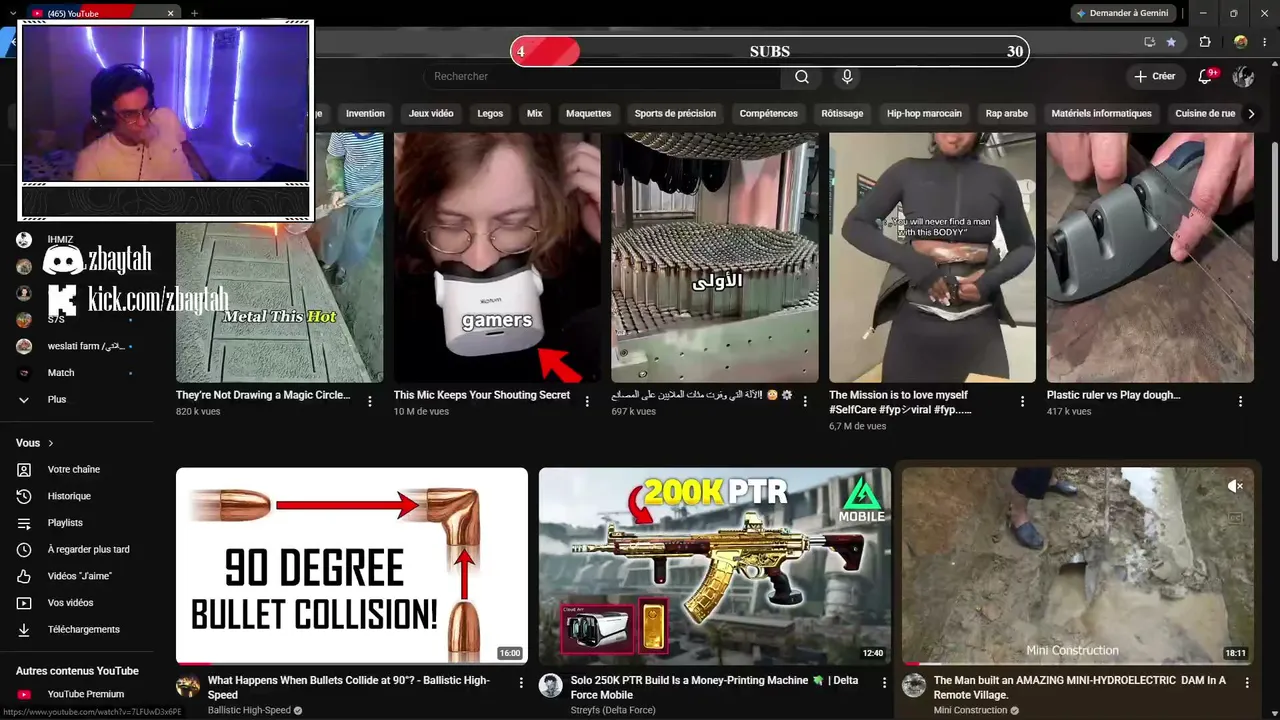Click the Playlists icon in sidebar

(24, 523)
